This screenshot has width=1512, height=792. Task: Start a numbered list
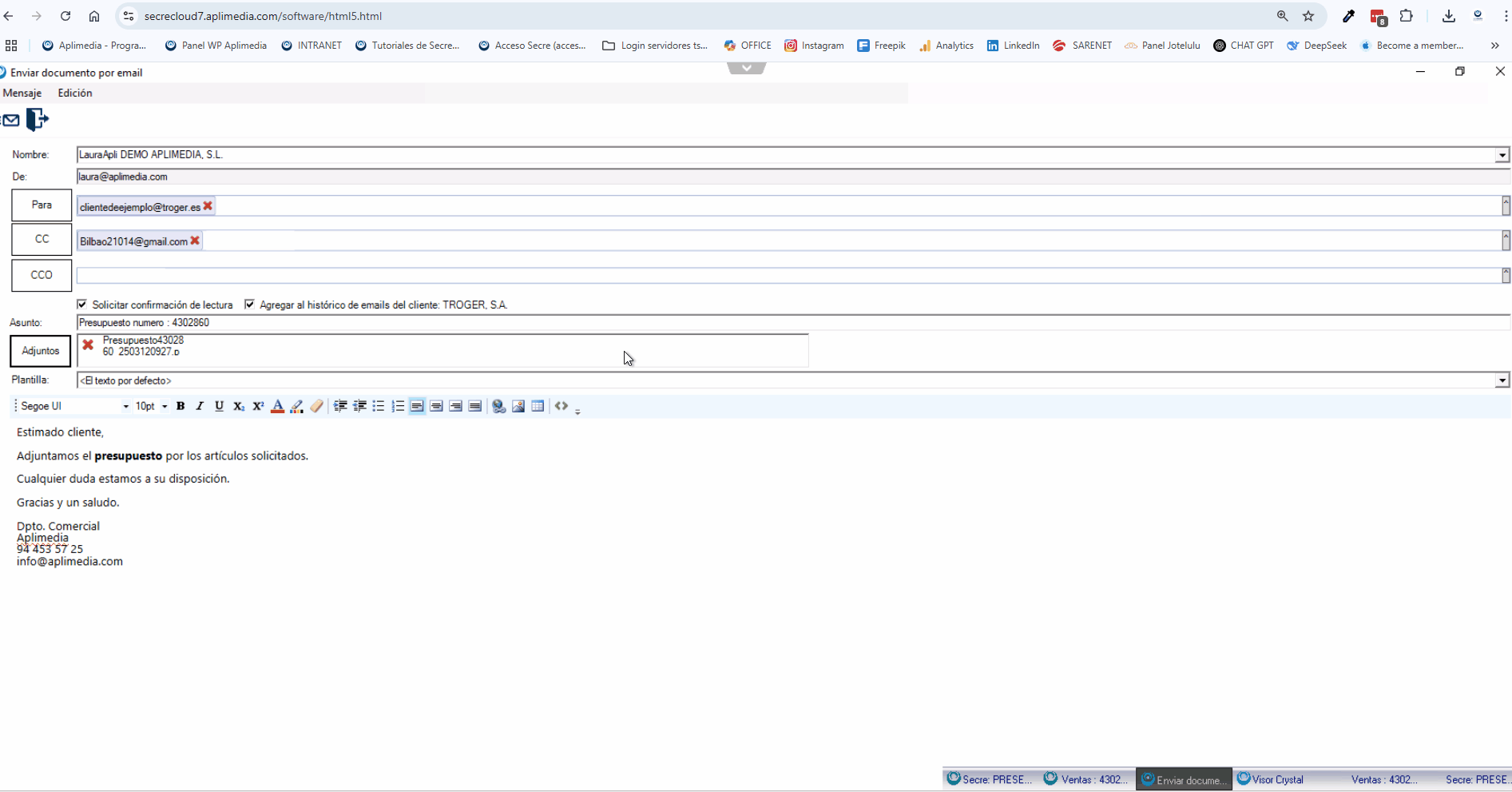pos(398,406)
